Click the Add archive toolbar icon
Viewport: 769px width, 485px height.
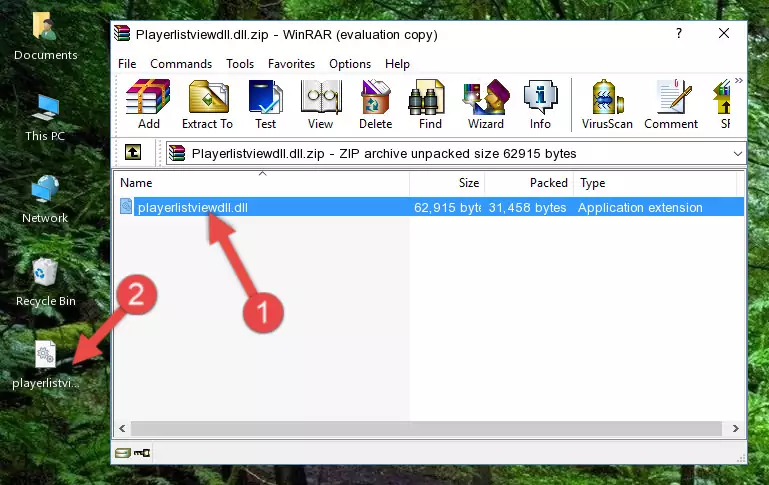[148, 104]
